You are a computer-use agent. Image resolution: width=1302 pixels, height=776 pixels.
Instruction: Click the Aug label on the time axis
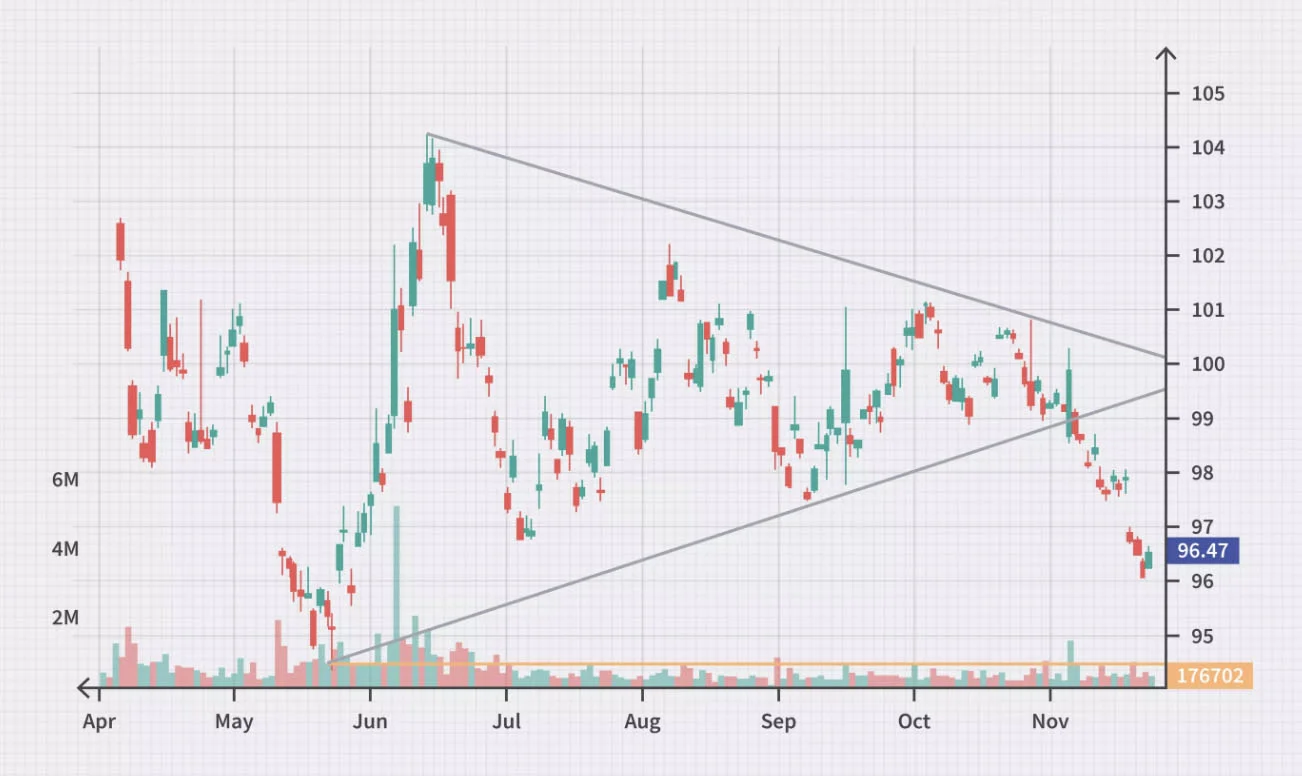(642, 721)
